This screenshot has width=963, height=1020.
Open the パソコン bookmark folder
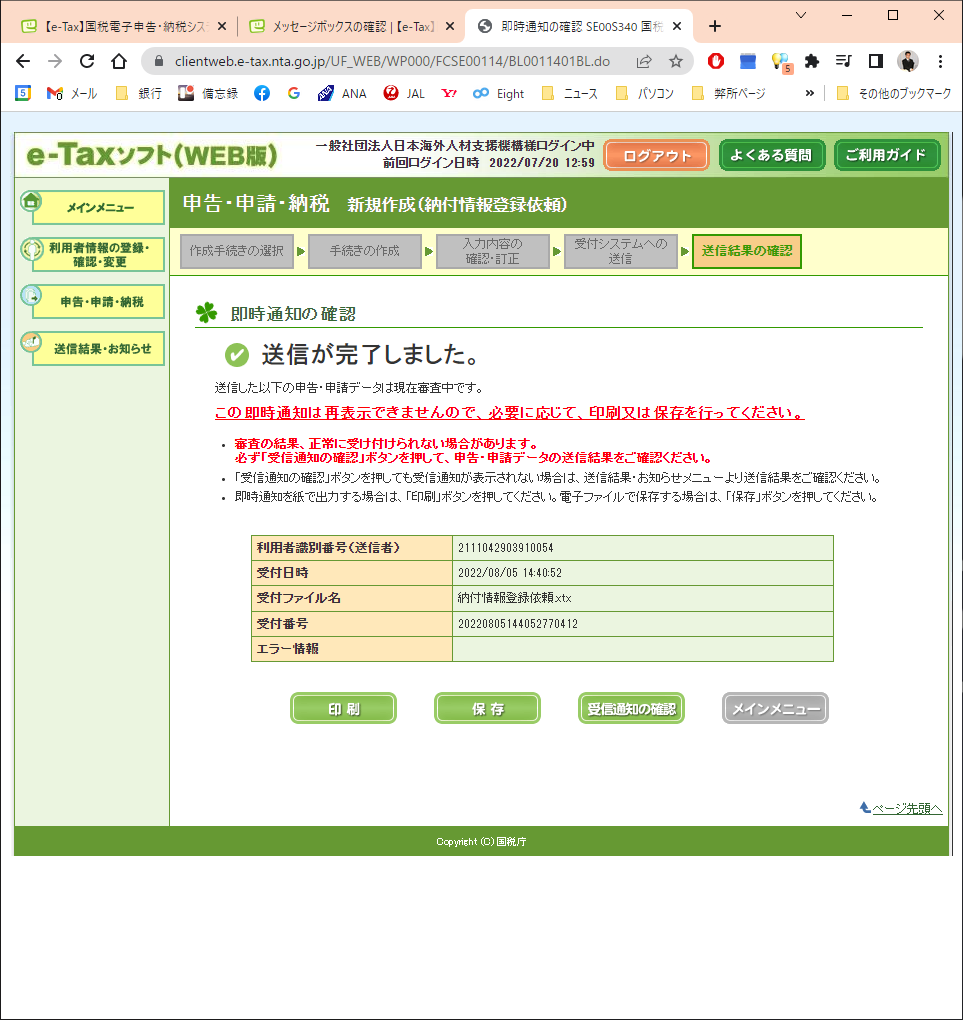point(644,94)
